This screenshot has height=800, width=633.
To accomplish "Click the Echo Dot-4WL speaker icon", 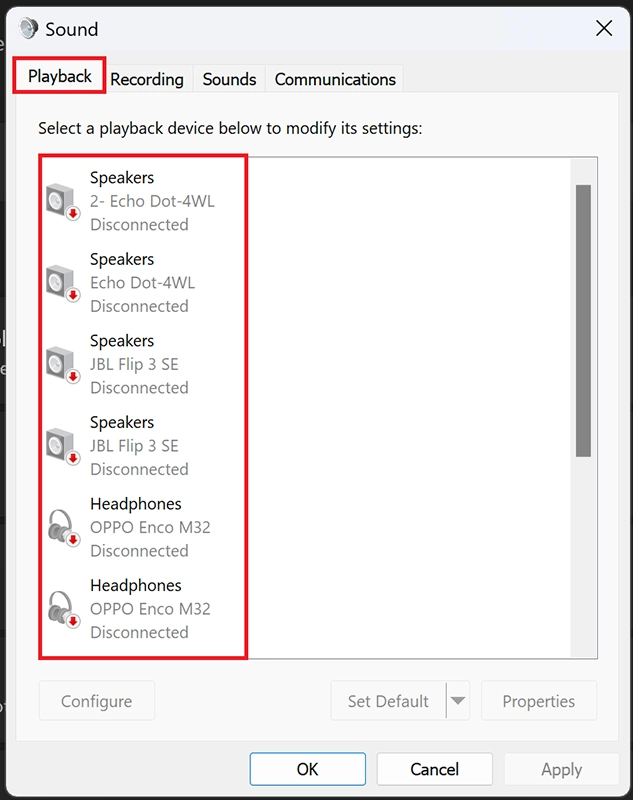I will click(63, 283).
